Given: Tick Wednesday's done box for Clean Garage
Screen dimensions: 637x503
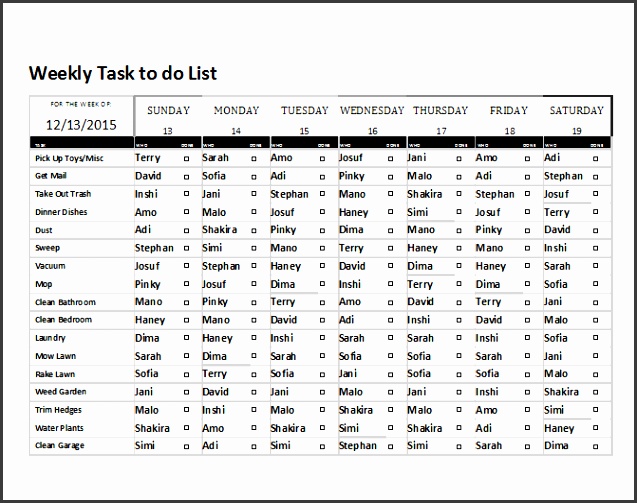Looking at the screenshot, I should pos(390,447).
